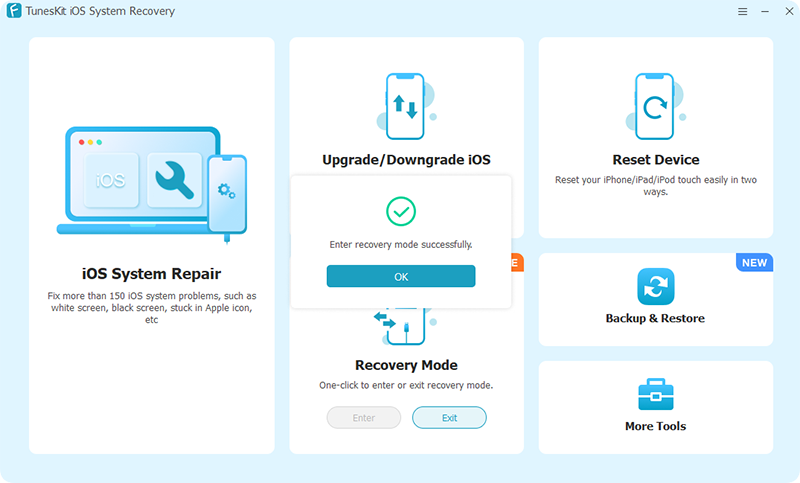Click the Recovery Mode phone icon
Screen dimensions: 800x483
(406, 326)
